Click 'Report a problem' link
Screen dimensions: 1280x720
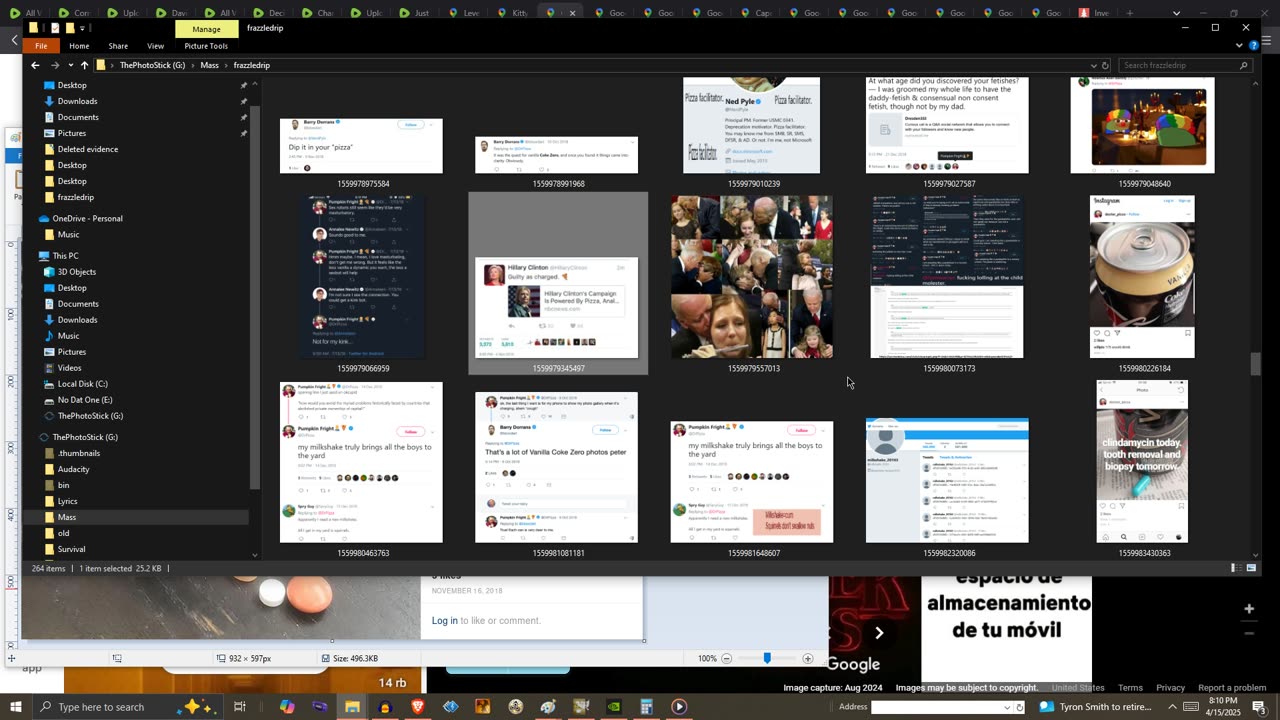[1232, 688]
